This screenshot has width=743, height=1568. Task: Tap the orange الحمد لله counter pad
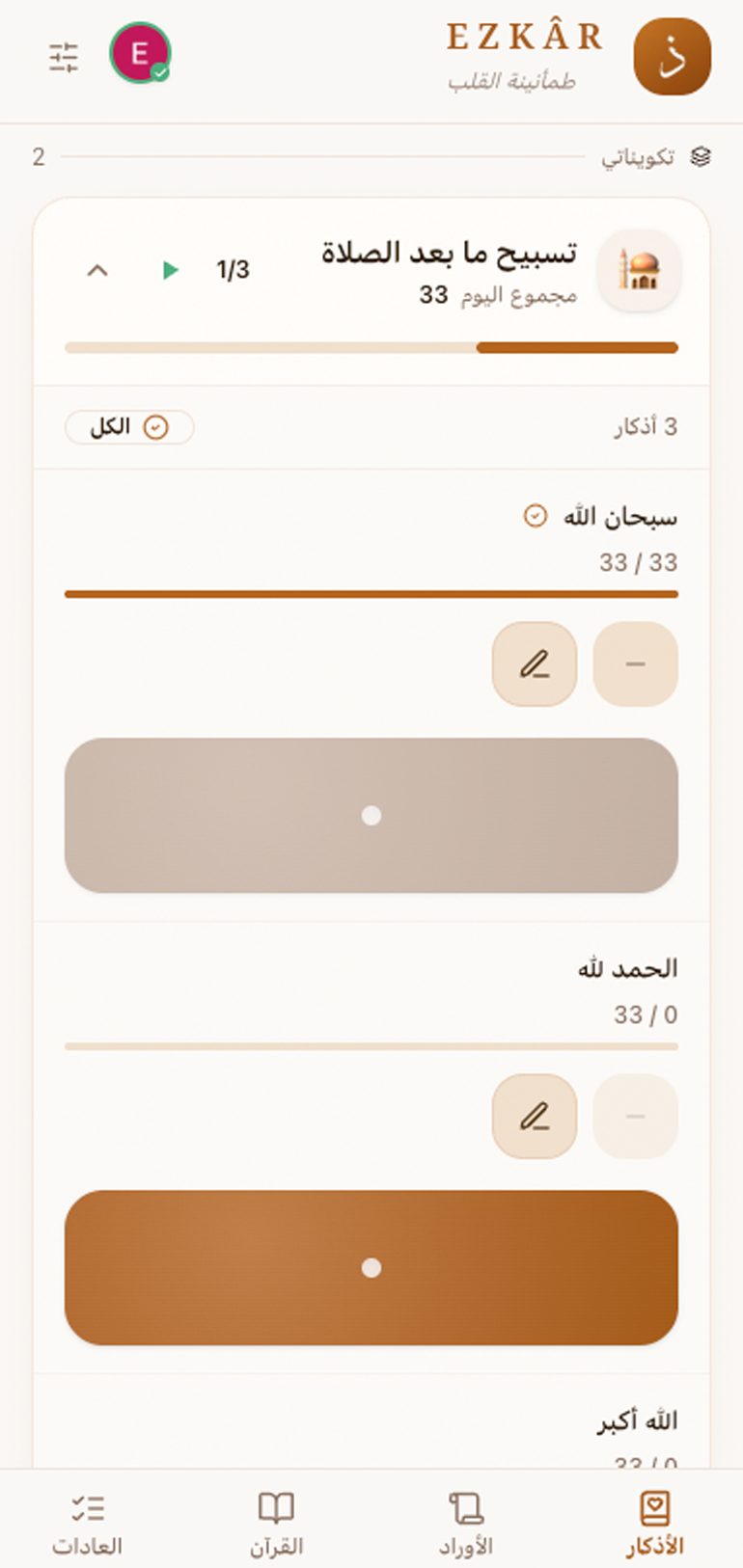pos(371,1268)
